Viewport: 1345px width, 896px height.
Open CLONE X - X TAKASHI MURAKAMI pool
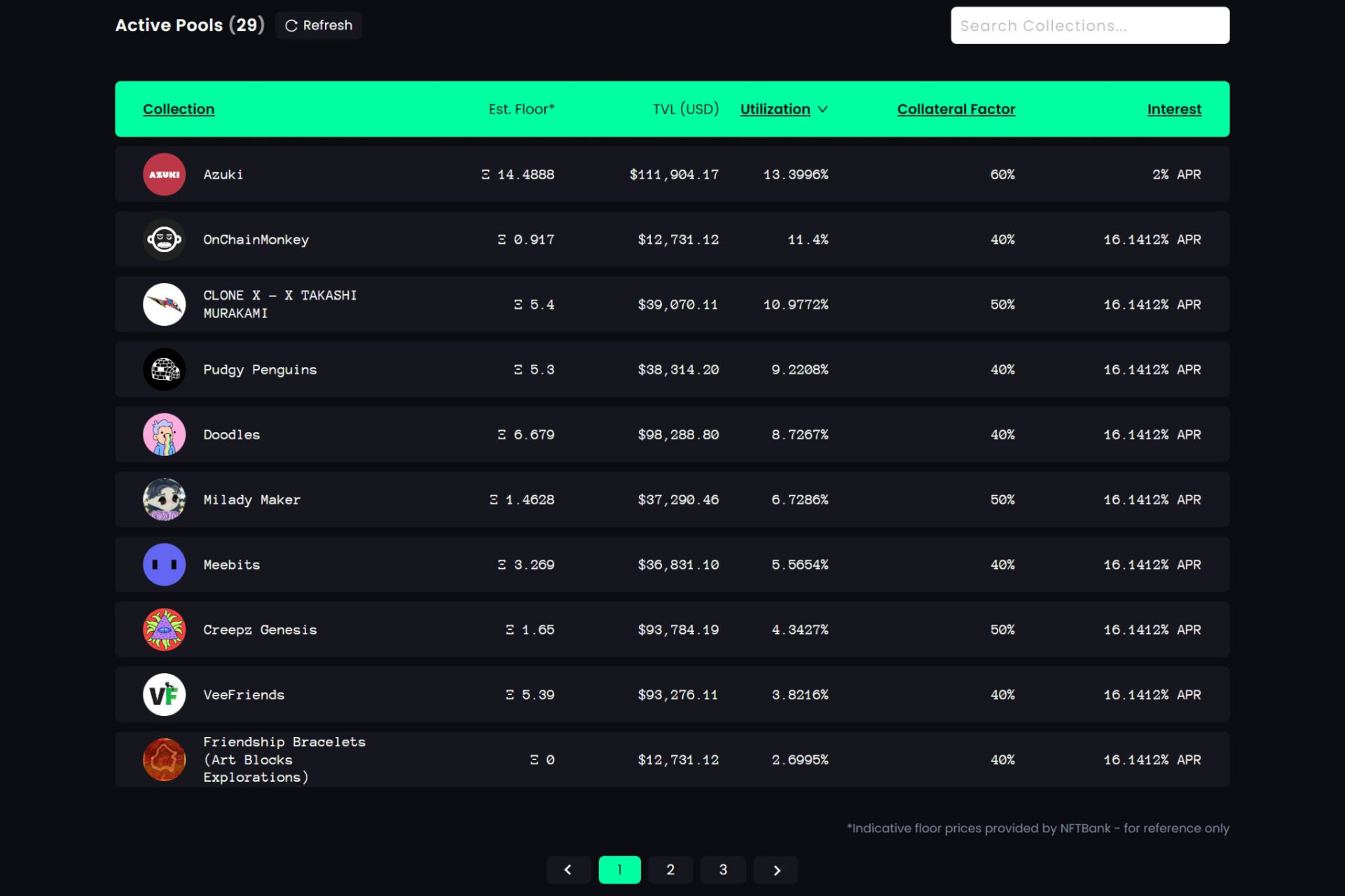coord(280,305)
